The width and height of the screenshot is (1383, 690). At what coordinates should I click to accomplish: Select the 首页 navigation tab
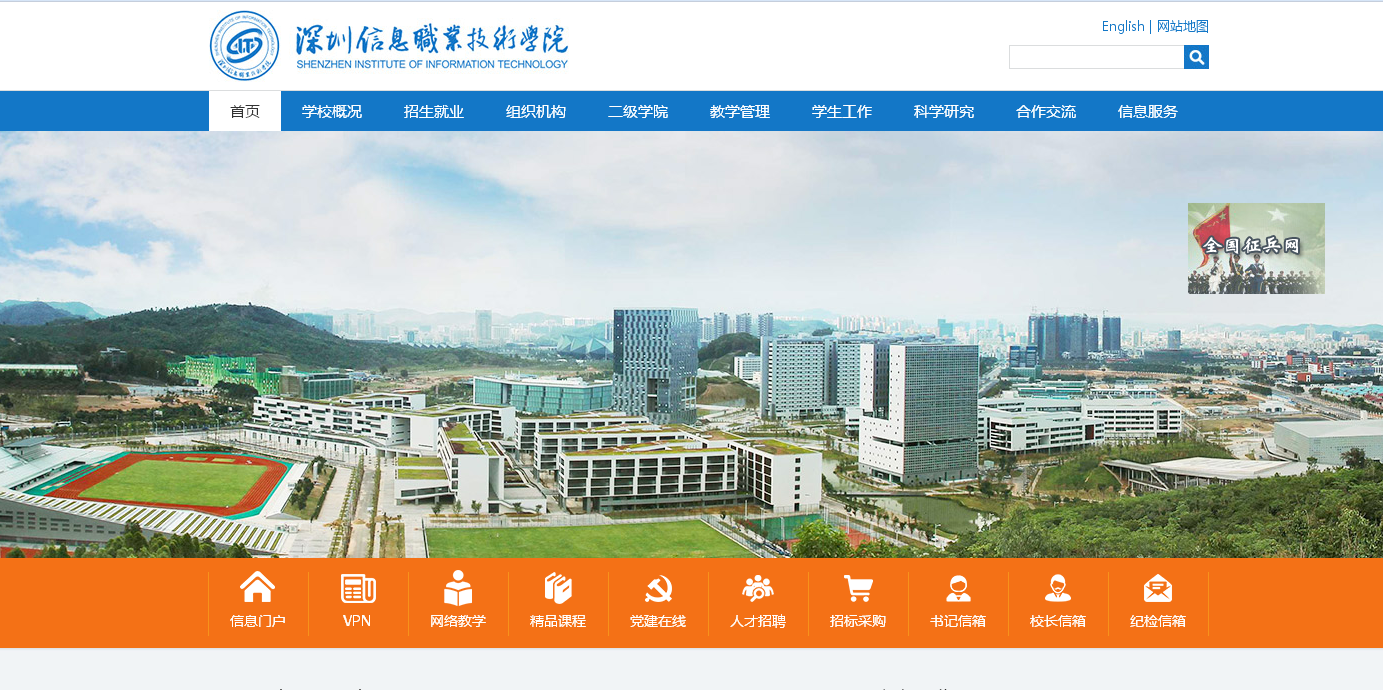point(245,111)
